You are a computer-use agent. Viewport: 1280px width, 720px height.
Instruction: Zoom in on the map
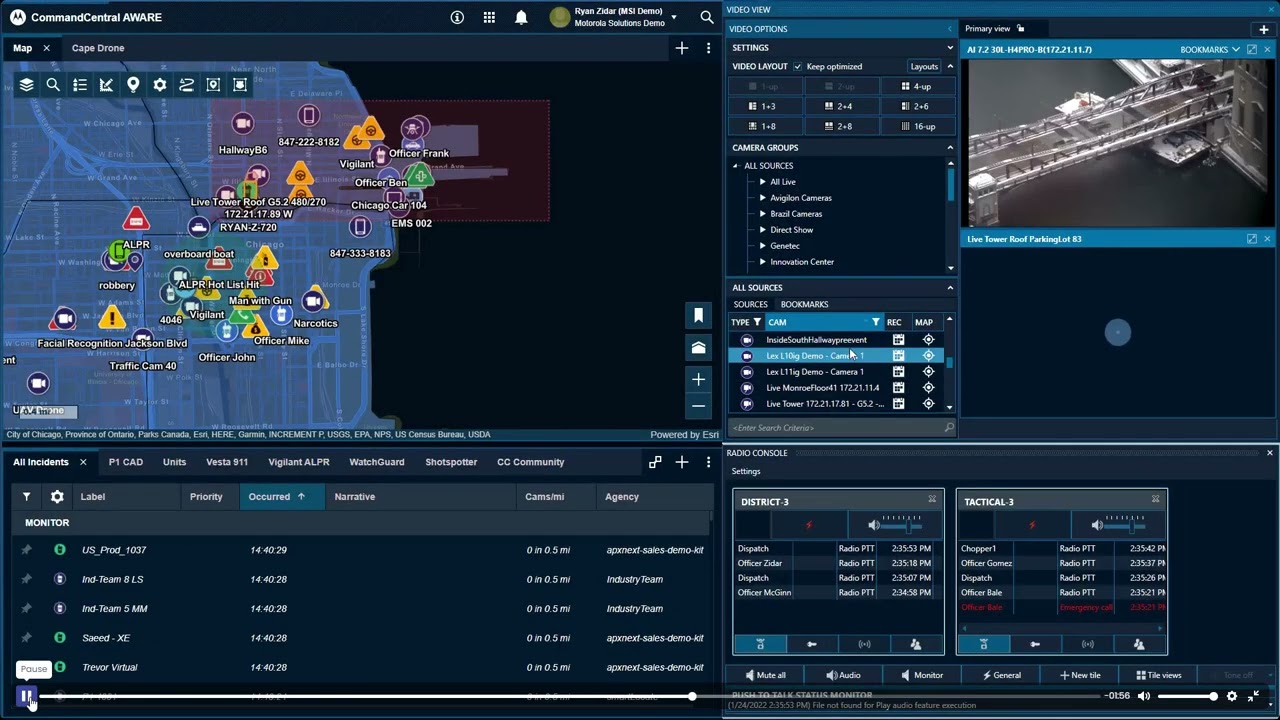698,379
